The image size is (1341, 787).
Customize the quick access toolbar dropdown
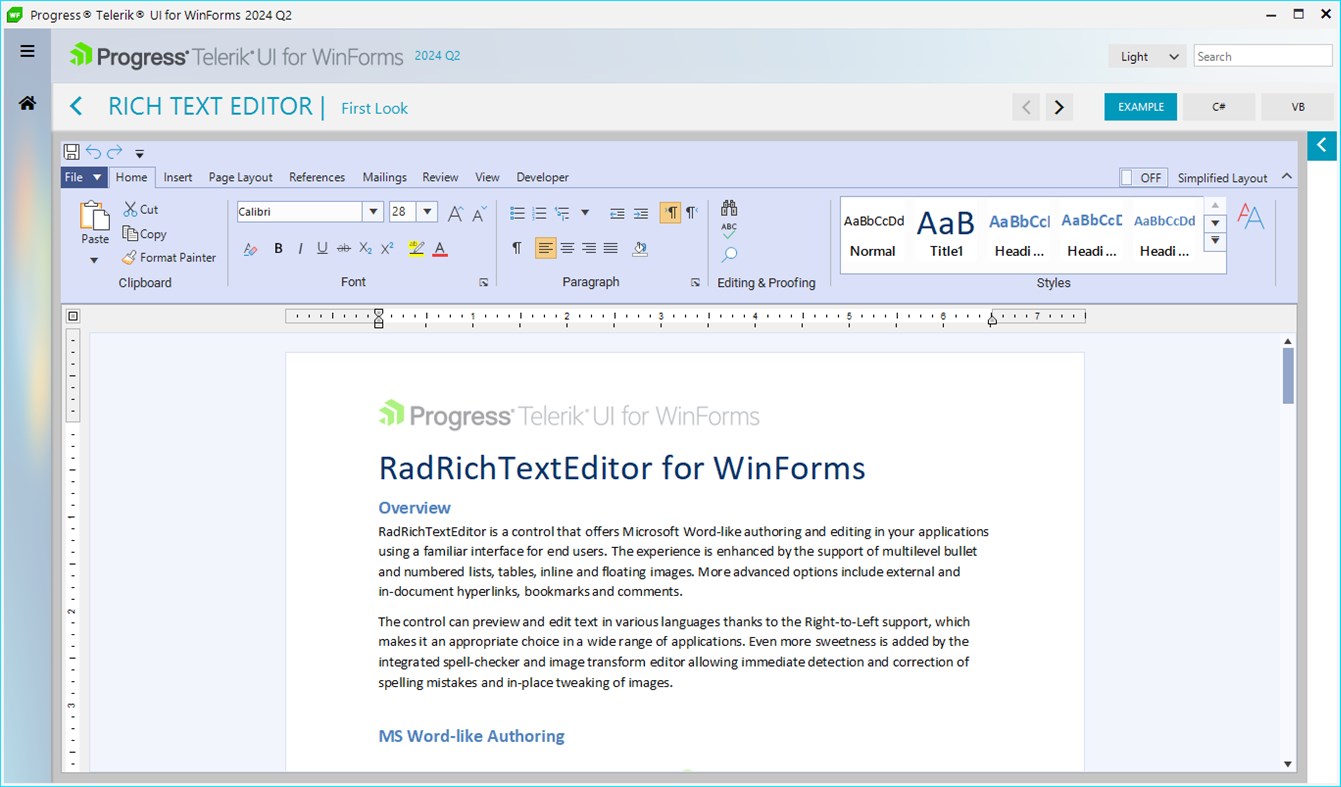(140, 153)
